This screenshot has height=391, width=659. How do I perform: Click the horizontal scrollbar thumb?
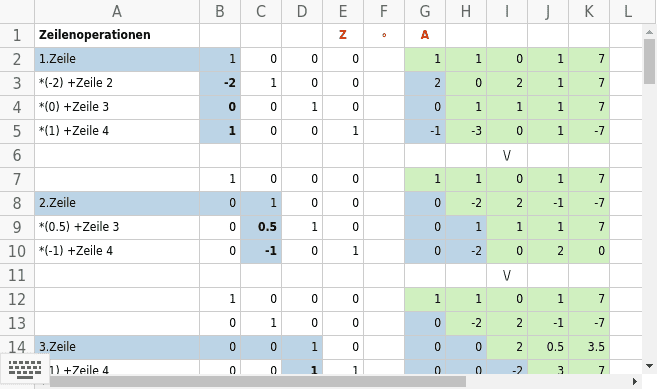pyautogui.click(x=258, y=381)
